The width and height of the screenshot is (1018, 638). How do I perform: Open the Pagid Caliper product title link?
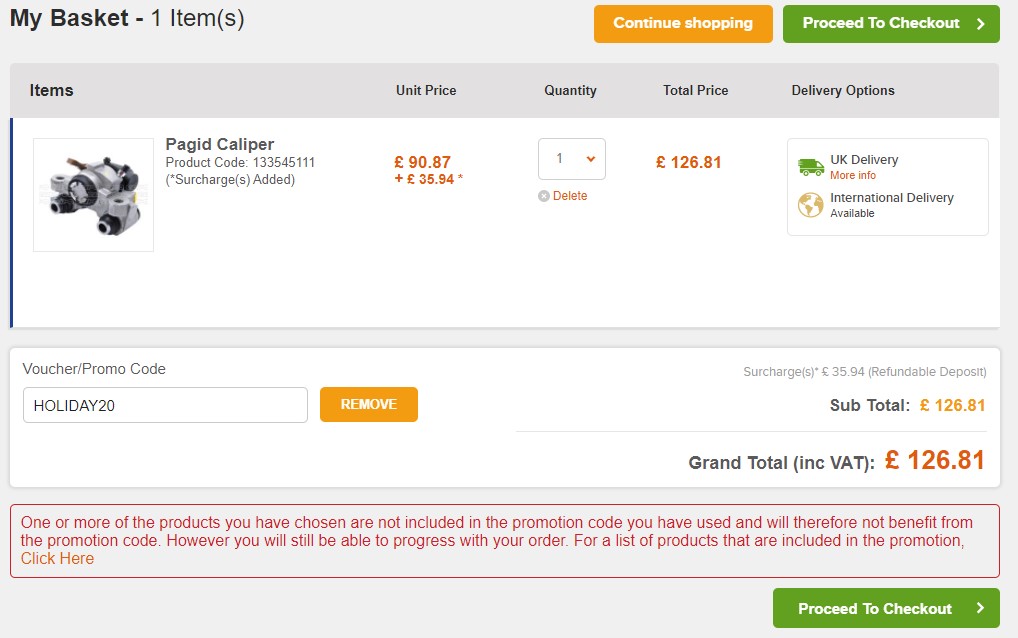pyautogui.click(x=220, y=144)
